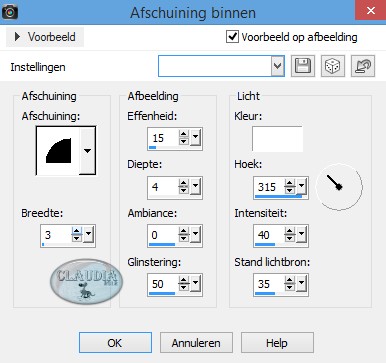Click the Glinstering value field showing 50

[x=163, y=284]
